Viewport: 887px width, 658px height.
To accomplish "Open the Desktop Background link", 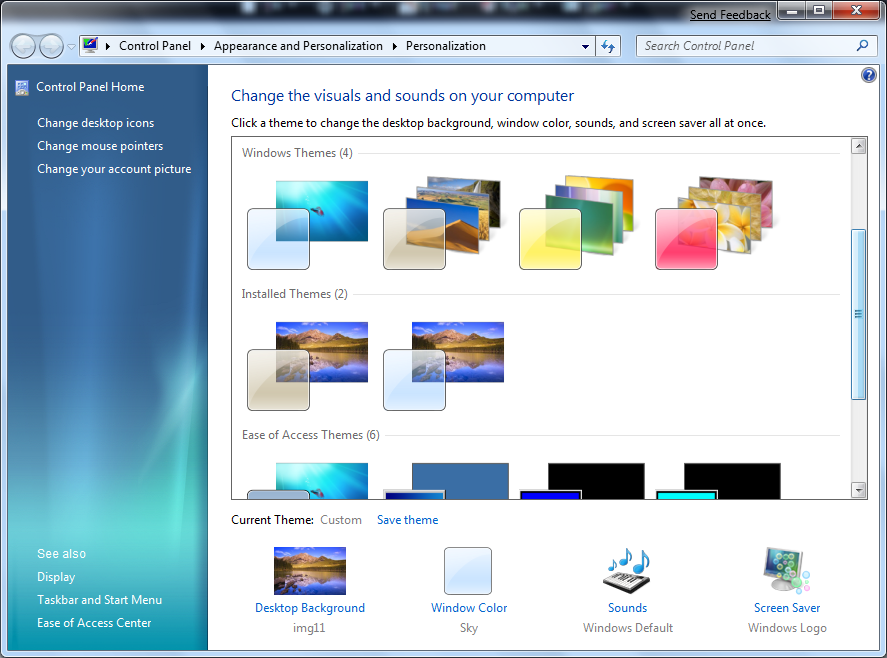I will 310,608.
